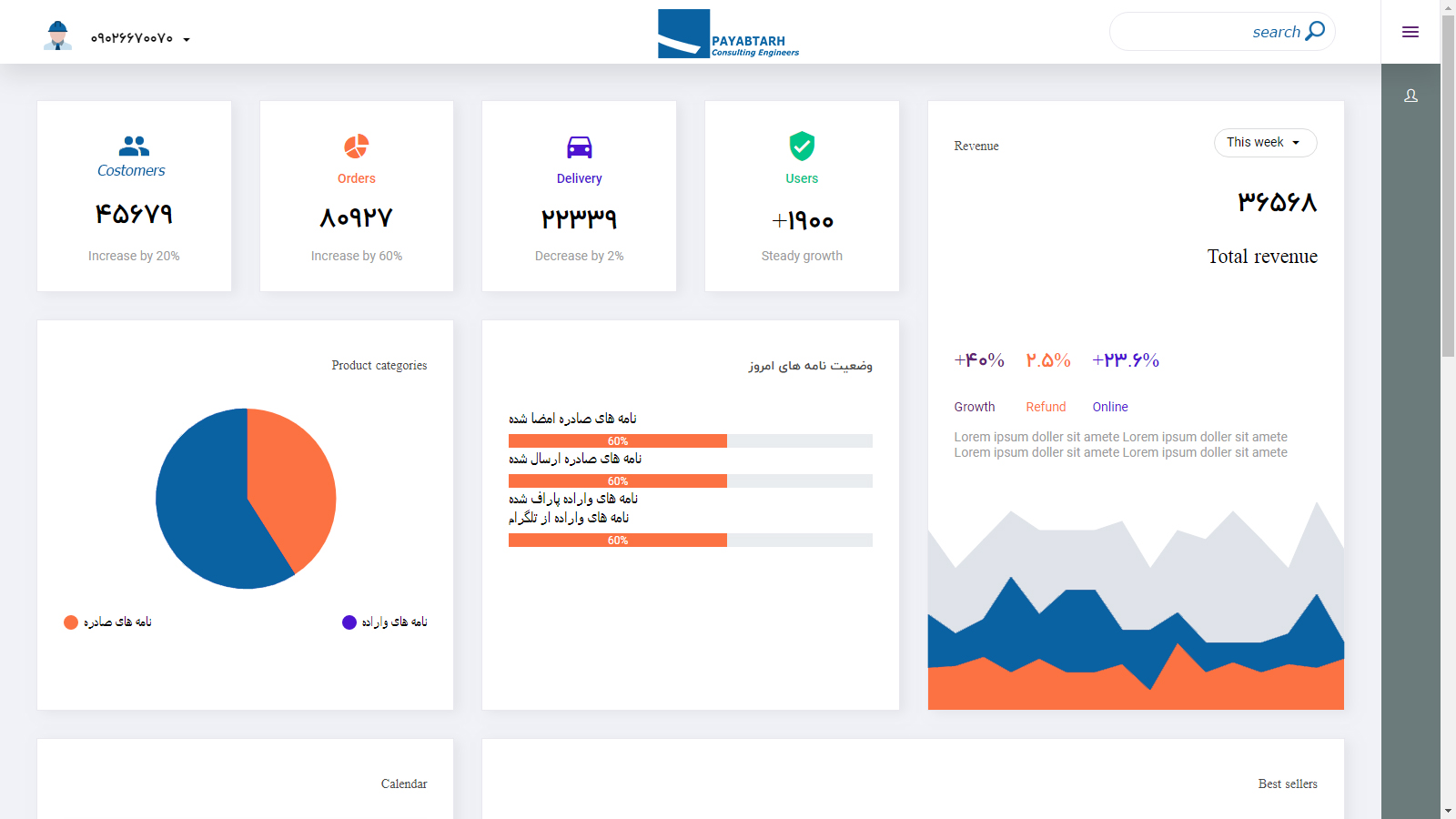Viewport: 1456px width, 819px height.
Task: Click the Costomers people icon
Action: 134,146
